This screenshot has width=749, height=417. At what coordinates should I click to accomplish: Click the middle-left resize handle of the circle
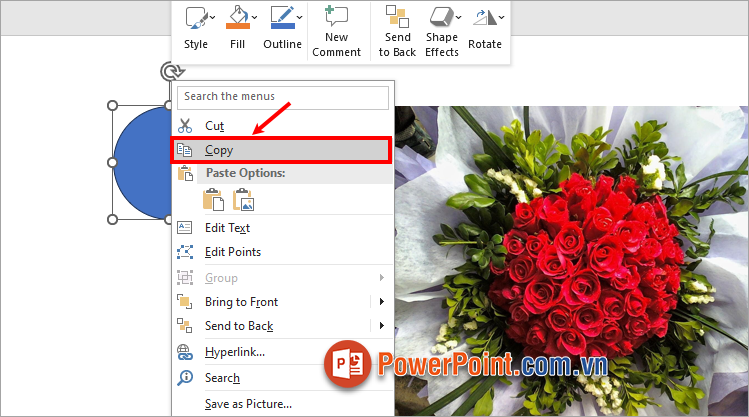(x=112, y=162)
